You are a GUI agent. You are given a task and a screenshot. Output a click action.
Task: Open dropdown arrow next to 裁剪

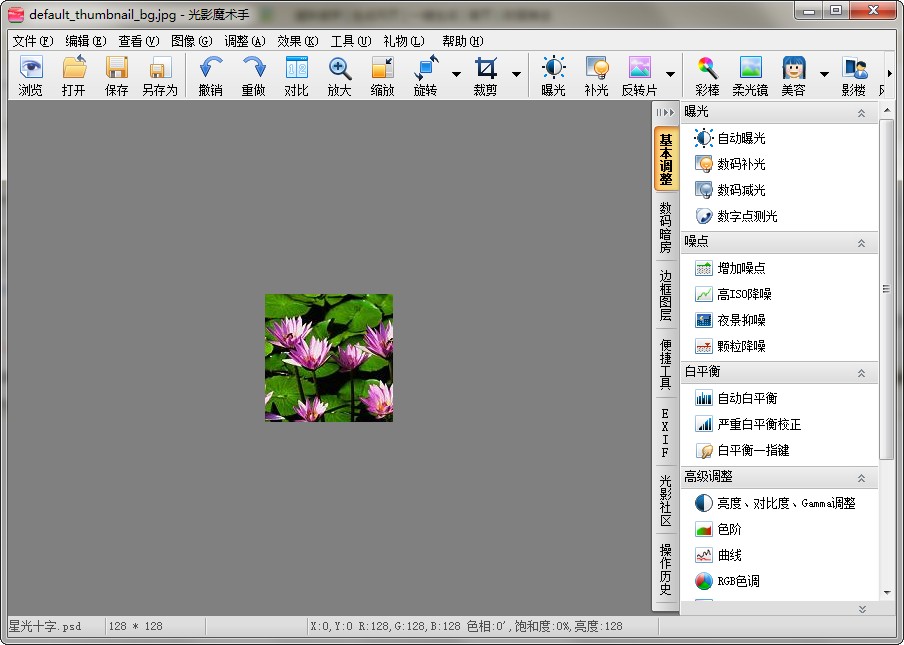point(516,74)
